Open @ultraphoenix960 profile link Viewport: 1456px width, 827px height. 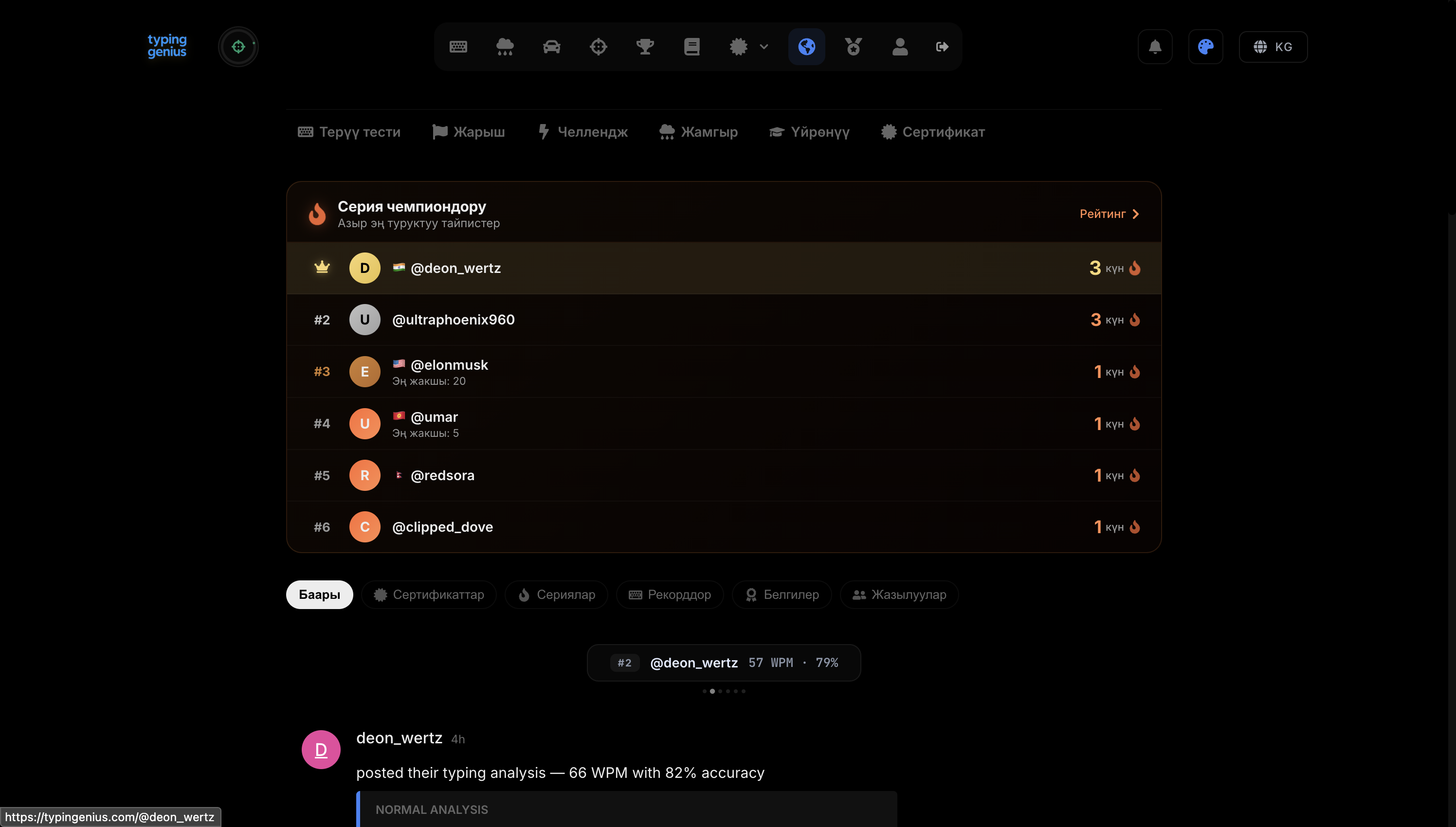pos(454,320)
